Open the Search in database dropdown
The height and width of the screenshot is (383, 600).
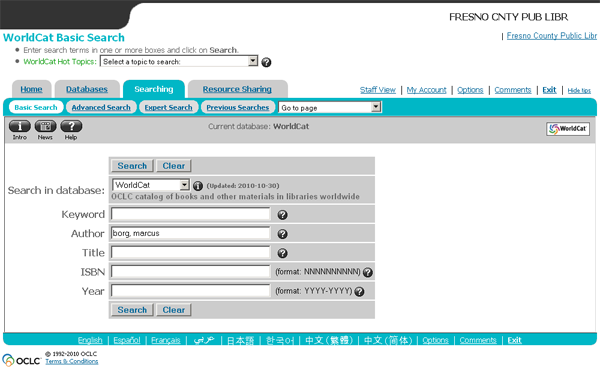tap(151, 185)
